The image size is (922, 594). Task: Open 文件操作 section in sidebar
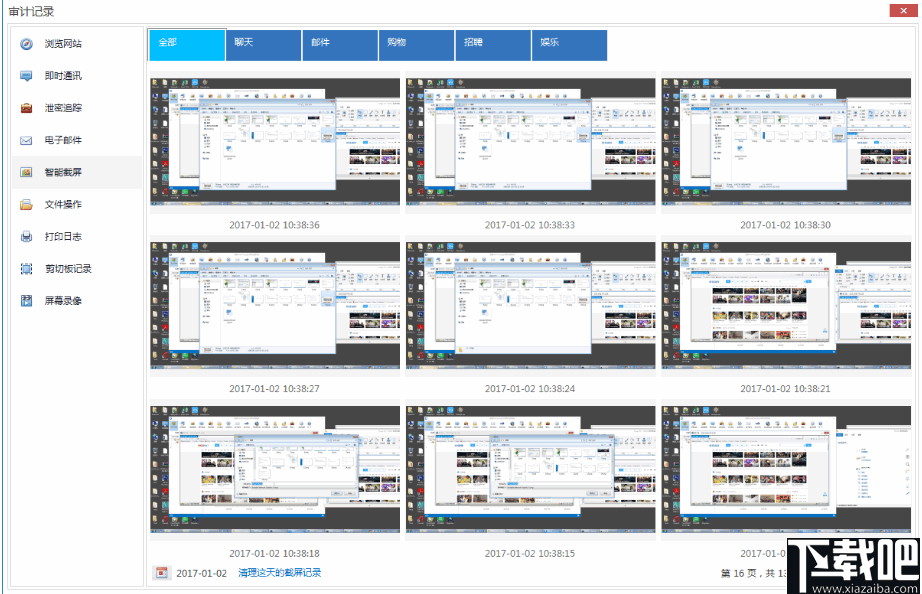77,205
